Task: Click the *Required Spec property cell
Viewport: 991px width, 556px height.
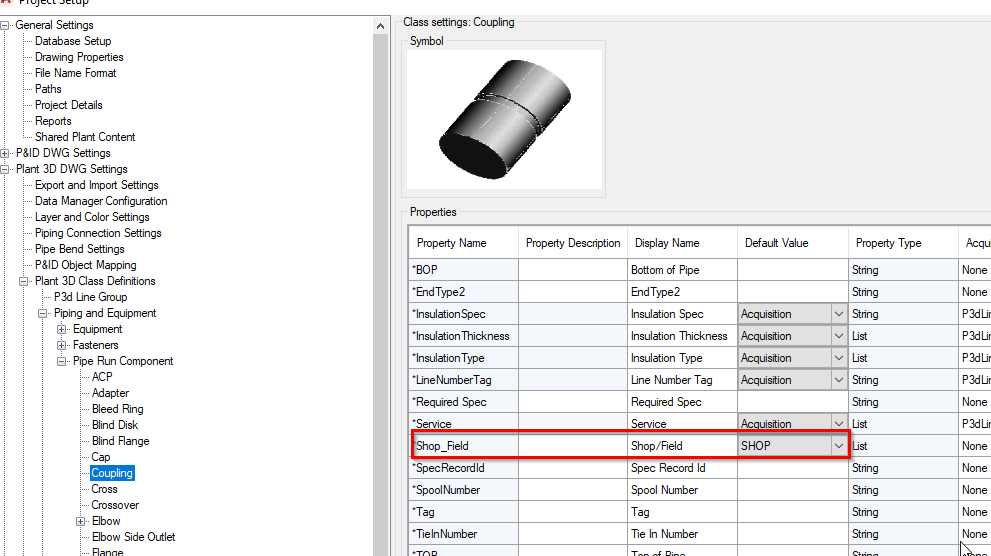Action: (x=463, y=402)
